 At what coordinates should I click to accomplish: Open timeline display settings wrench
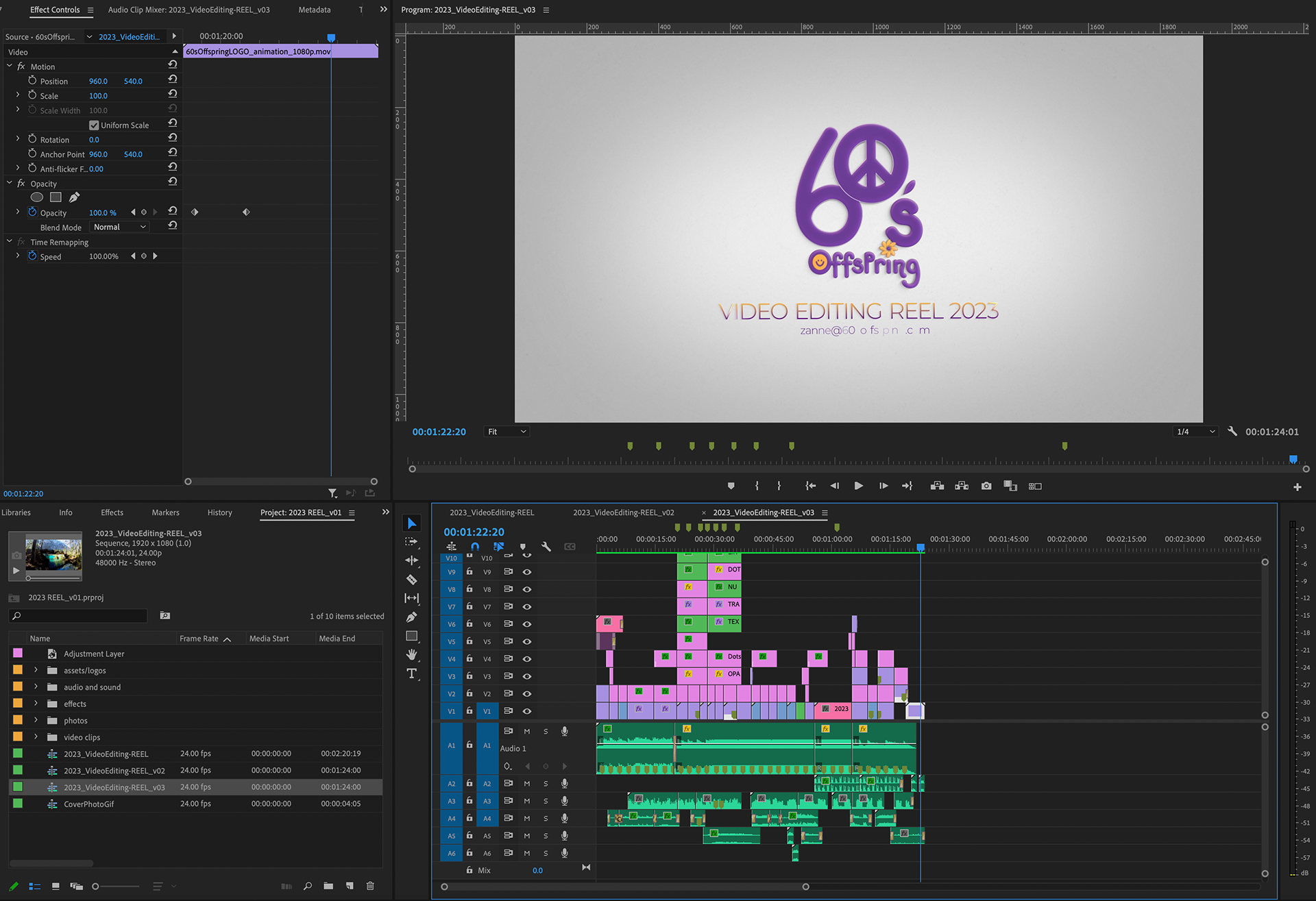click(546, 547)
